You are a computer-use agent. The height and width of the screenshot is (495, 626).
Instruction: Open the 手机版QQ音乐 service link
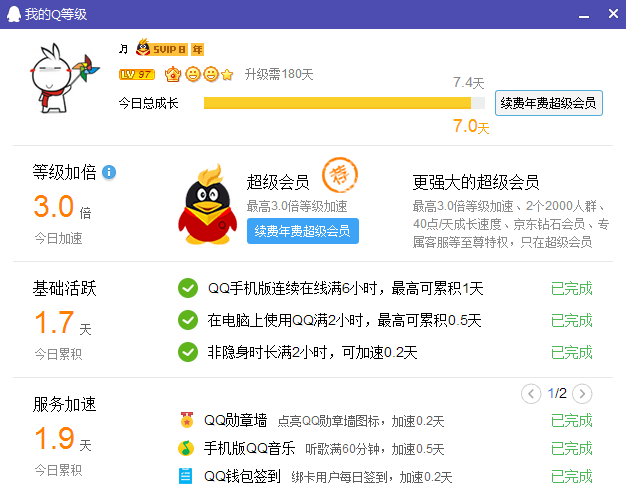(249, 448)
